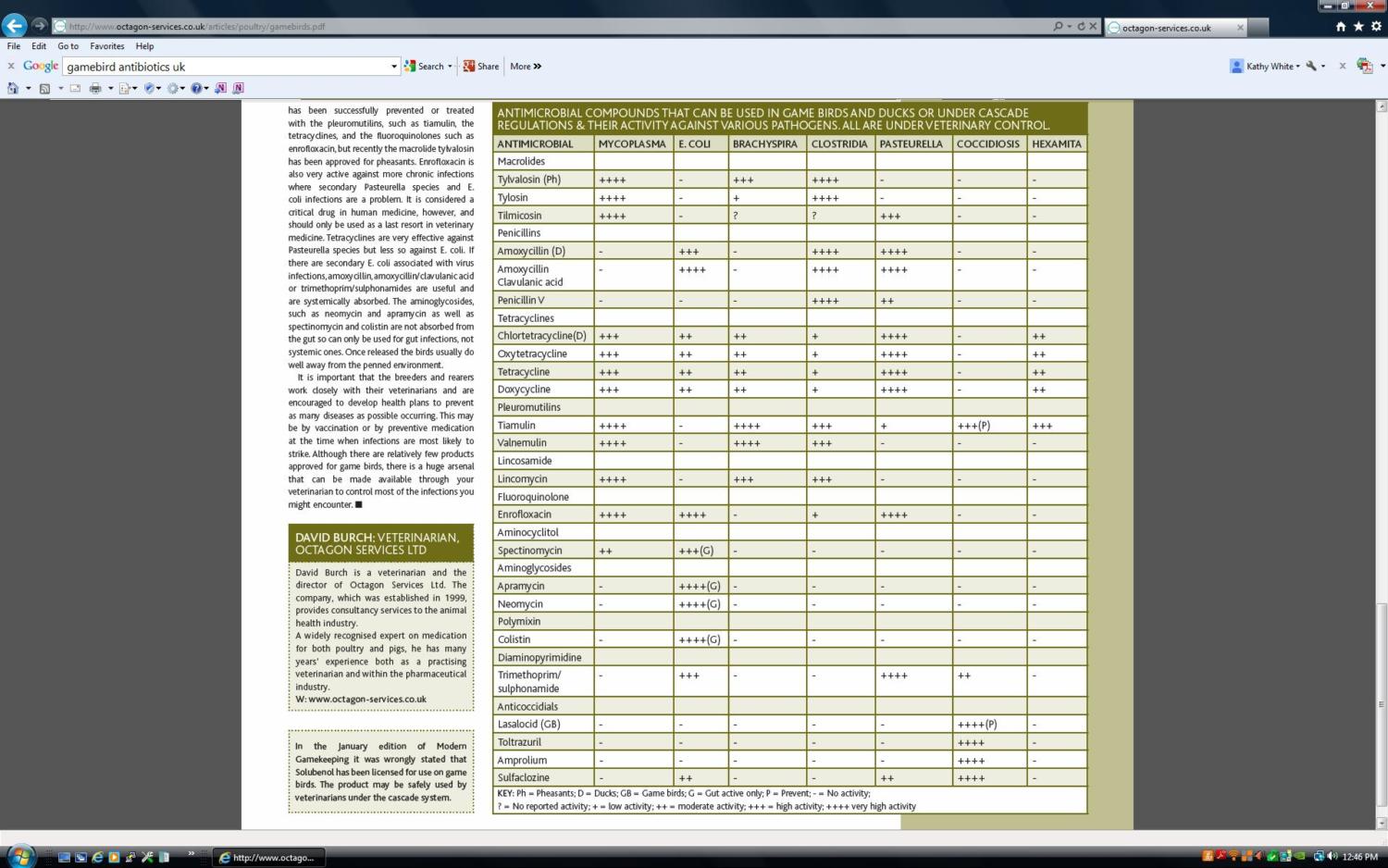The height and width of the screenshot is (868, 1388).
Task: Click the Print icon in command bar
Action: [94, 89]
